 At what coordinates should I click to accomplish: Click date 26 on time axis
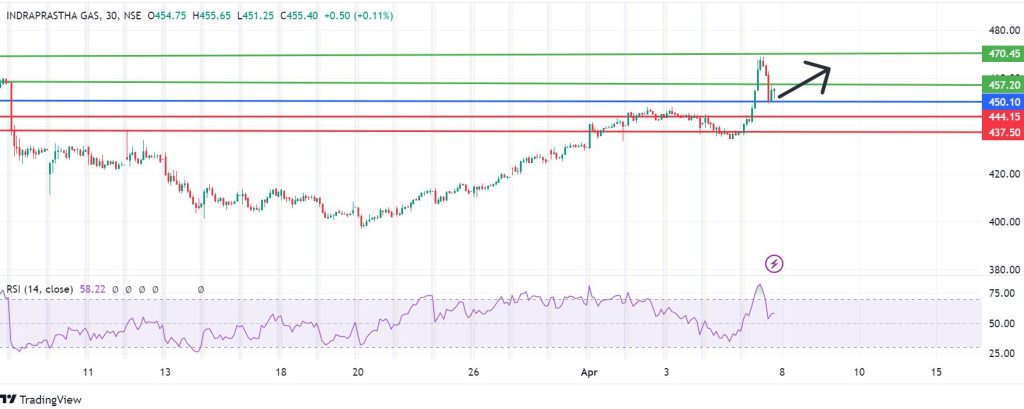click(474, 372)
